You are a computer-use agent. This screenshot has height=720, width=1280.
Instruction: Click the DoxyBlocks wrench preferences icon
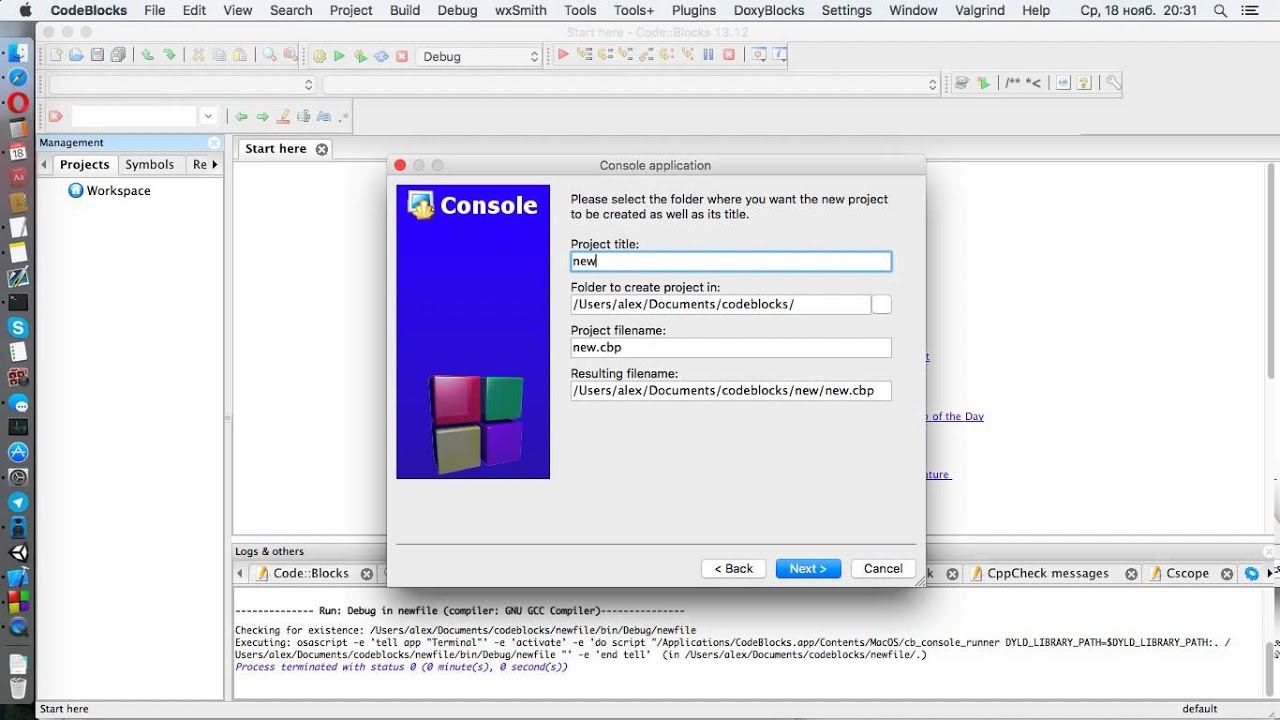click(1113, 84)
